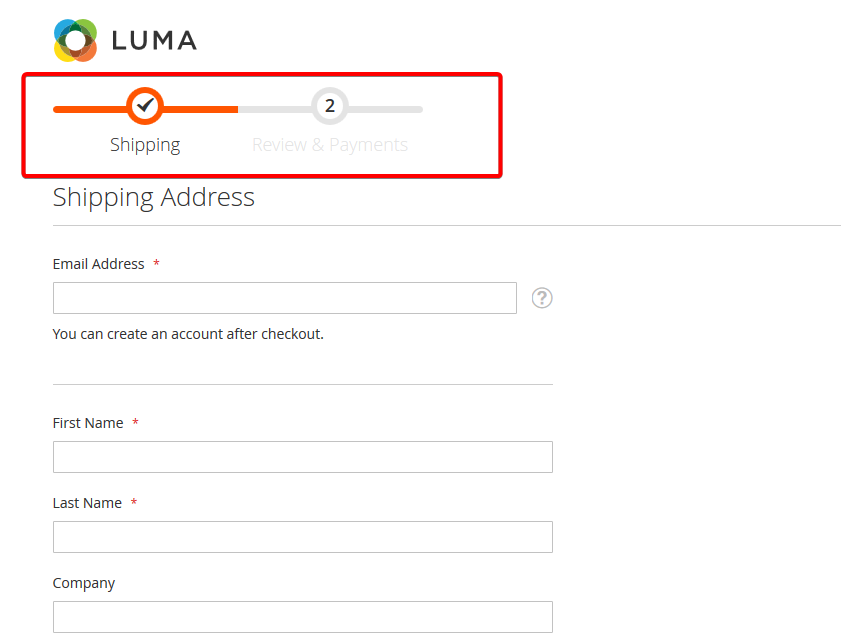This screenshot has height=642, width=841.
Task: Click the Shipping Address heading
Action: pos(154,197)
